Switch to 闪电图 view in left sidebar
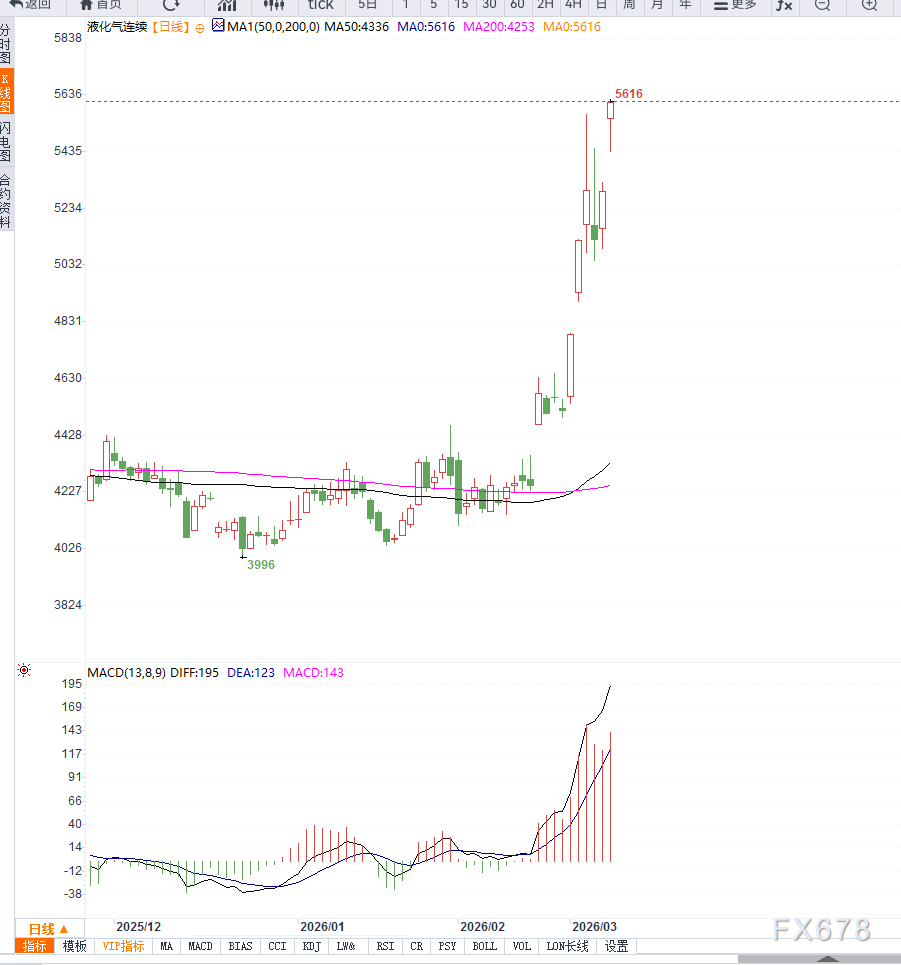 [x=6, y=142]
